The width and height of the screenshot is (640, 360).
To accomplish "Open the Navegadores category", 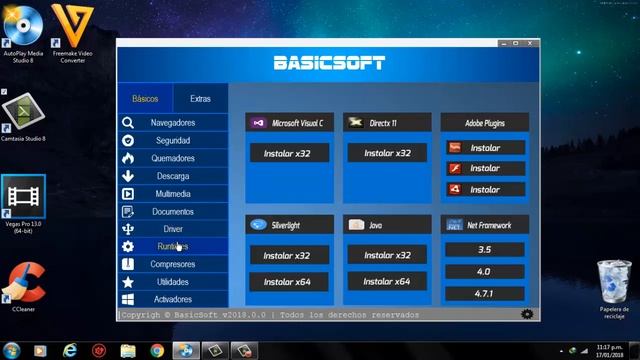I will (173, 122).
